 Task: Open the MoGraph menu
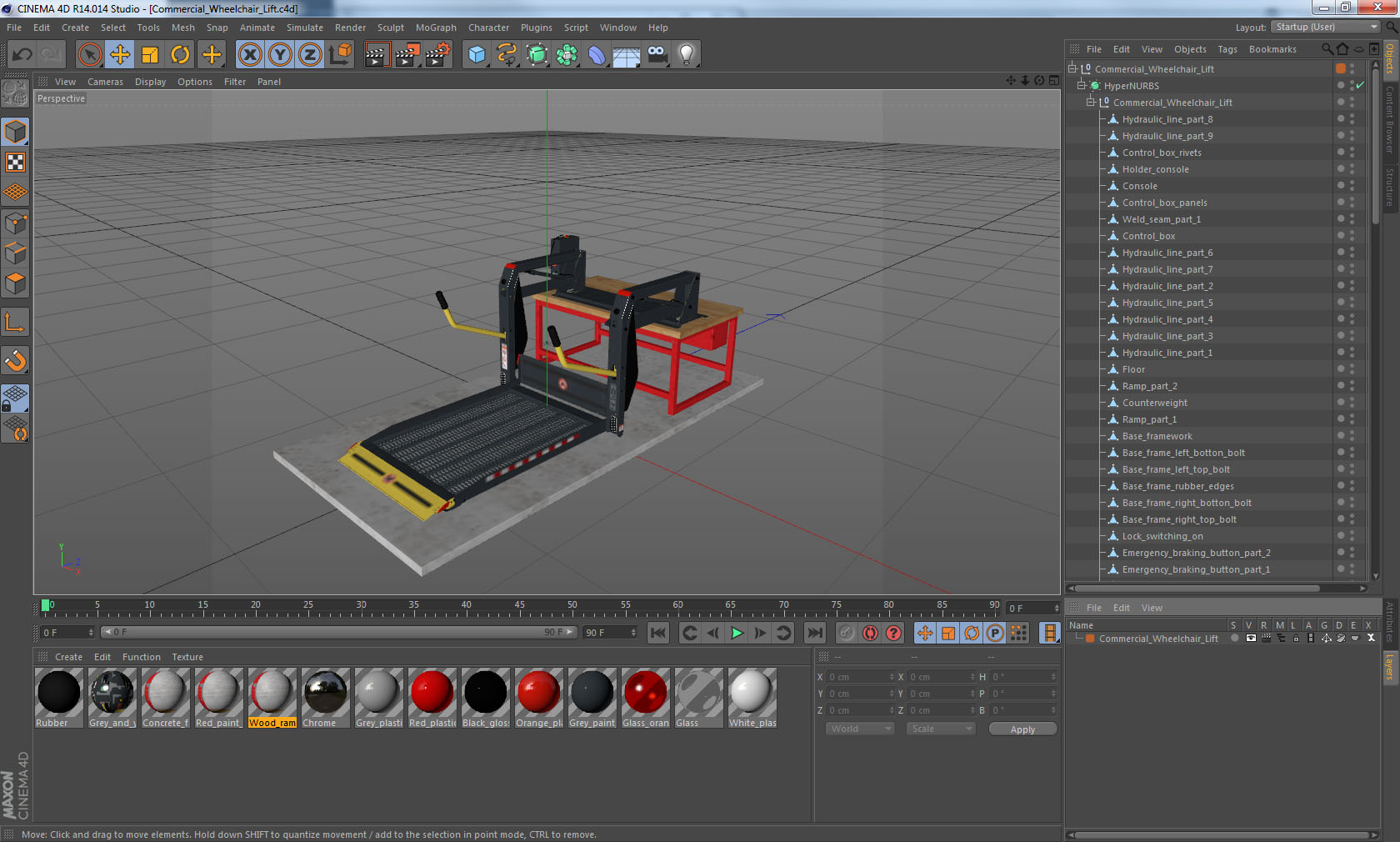[436, 28]
